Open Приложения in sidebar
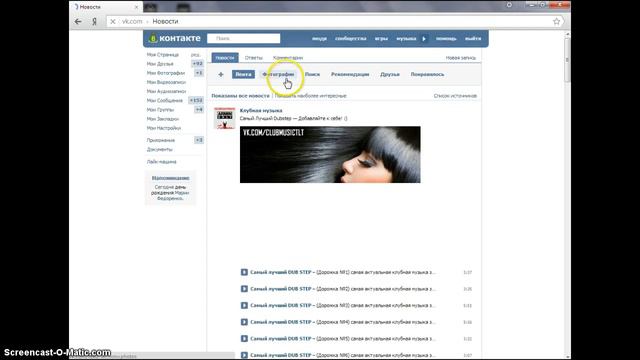This screenshot has height=360, width=640. 161,140
